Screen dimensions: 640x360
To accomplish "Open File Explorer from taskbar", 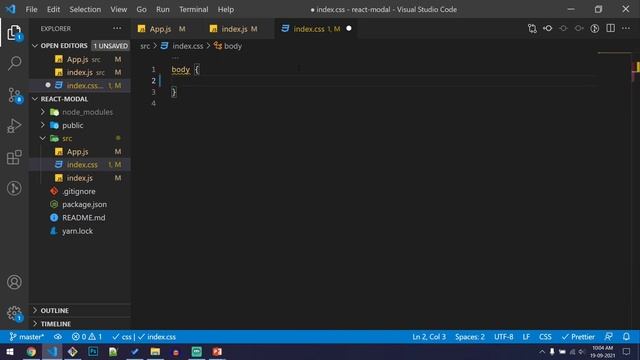I will click(x=155, y=351).
